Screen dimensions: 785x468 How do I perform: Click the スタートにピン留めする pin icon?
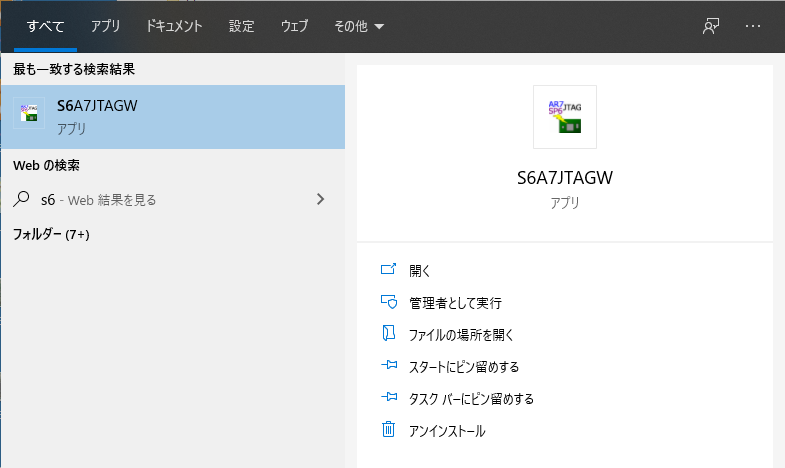tap(389, 366)
